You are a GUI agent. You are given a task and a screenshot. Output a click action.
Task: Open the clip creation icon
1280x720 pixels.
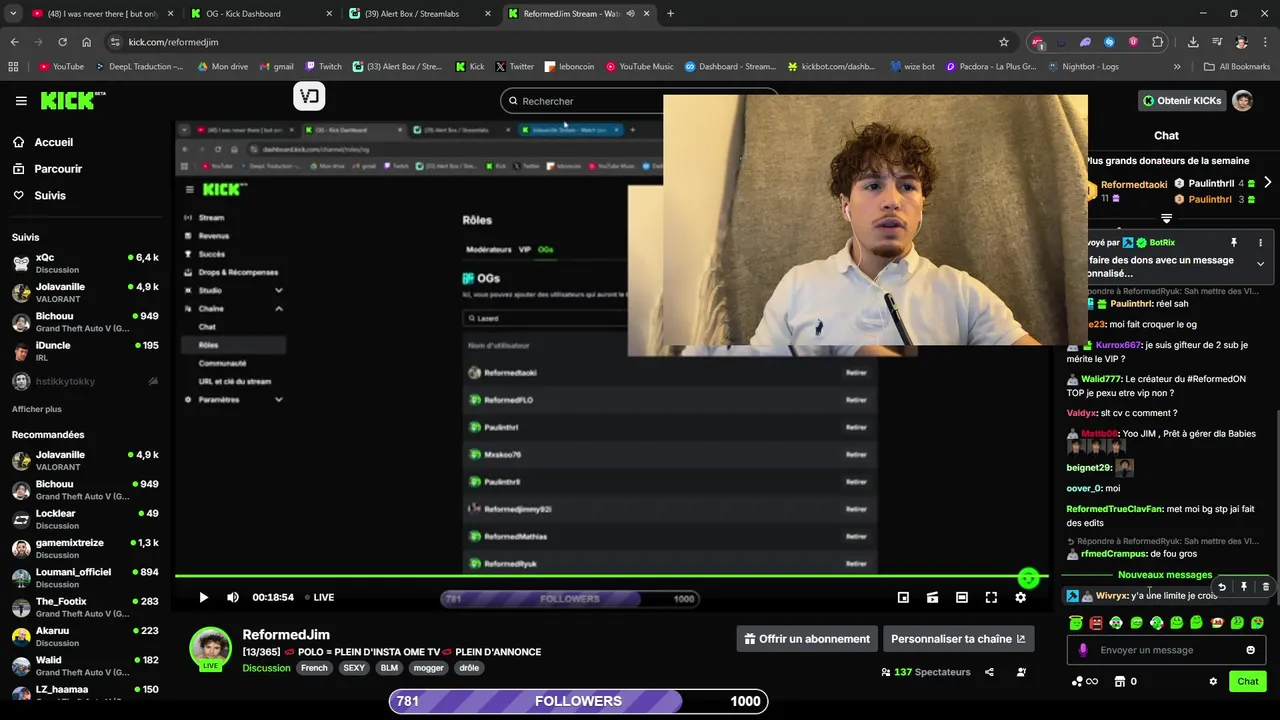pyautogui.click(x=932, y=597)
